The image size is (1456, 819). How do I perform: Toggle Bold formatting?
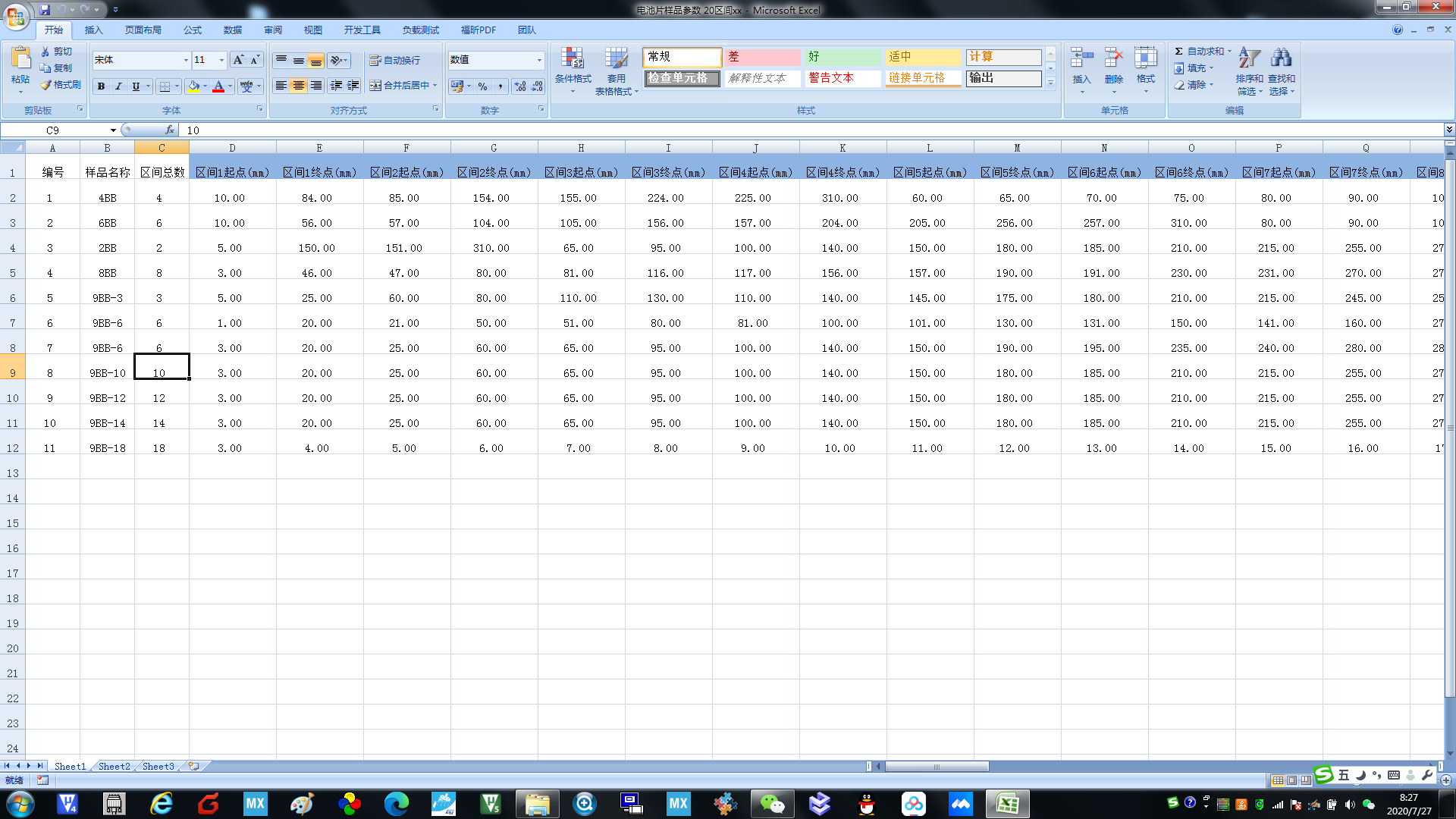(x=101, y=86)
